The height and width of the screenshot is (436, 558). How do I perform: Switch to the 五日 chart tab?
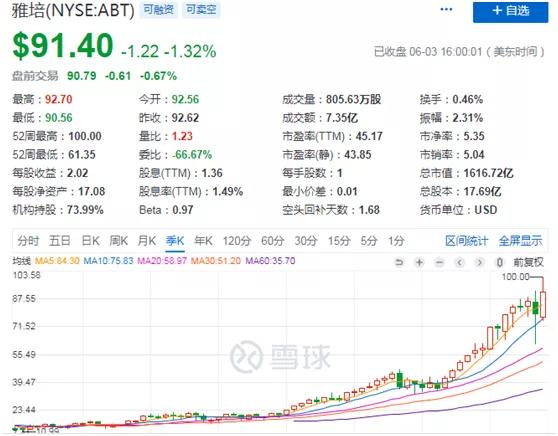click(59, 241)
